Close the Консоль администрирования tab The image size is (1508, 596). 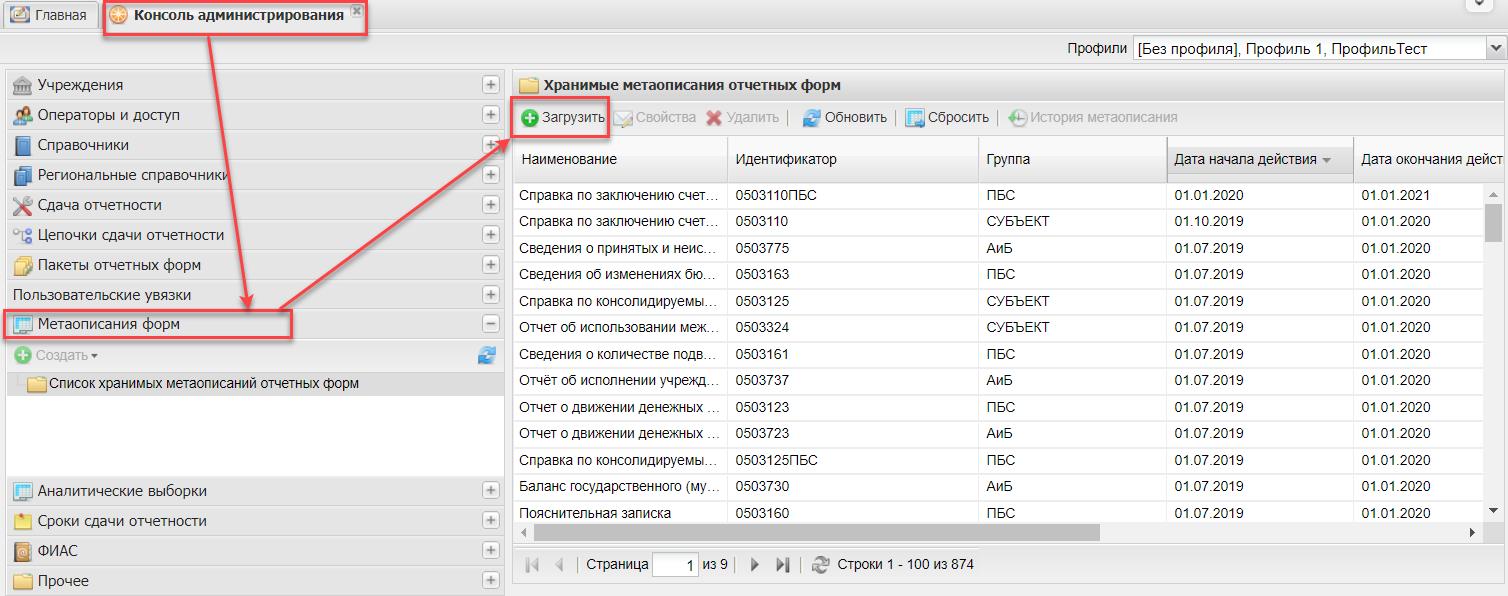tap(356, 12)
